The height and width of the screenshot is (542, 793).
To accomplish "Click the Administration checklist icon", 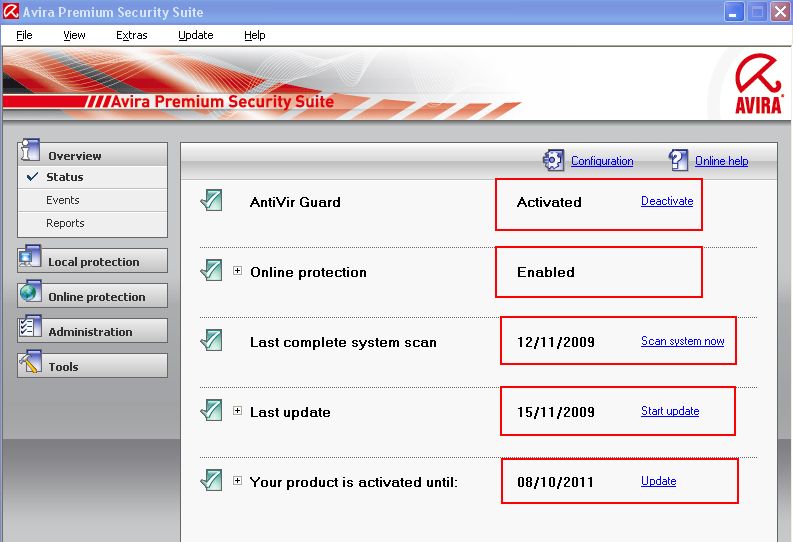I will click(30, 326).
